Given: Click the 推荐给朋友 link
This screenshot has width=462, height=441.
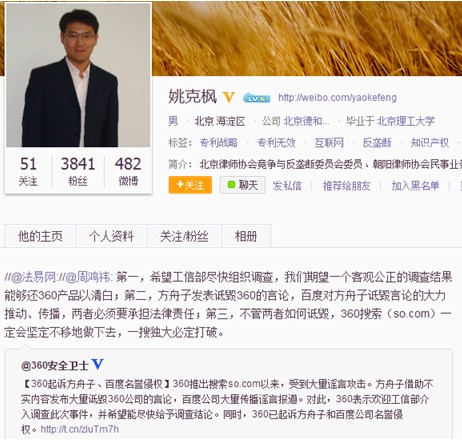Looking at the screenshot, I should tap(347, 186).
